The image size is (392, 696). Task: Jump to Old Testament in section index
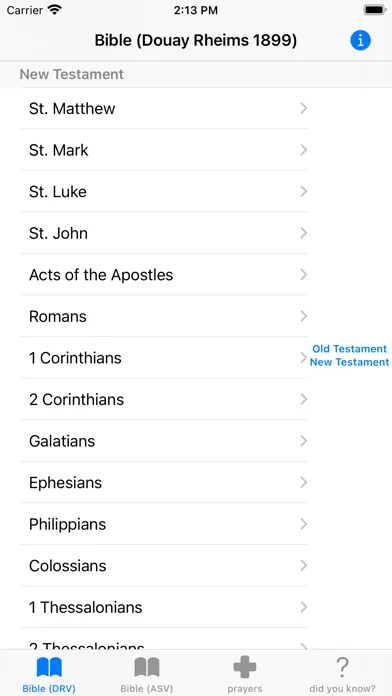[x=349, y=348]
